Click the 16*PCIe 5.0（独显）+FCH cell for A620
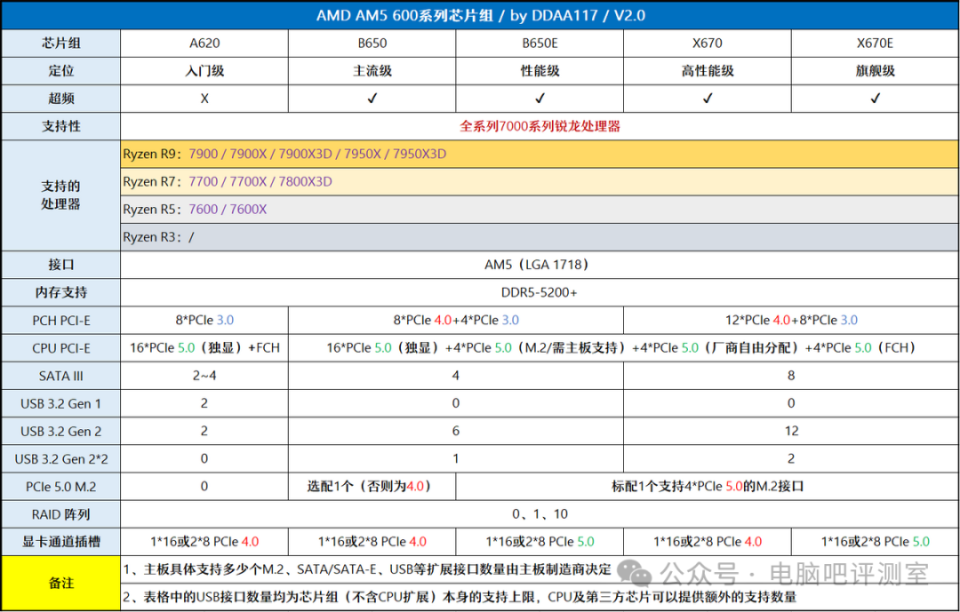 coord(204,348)
